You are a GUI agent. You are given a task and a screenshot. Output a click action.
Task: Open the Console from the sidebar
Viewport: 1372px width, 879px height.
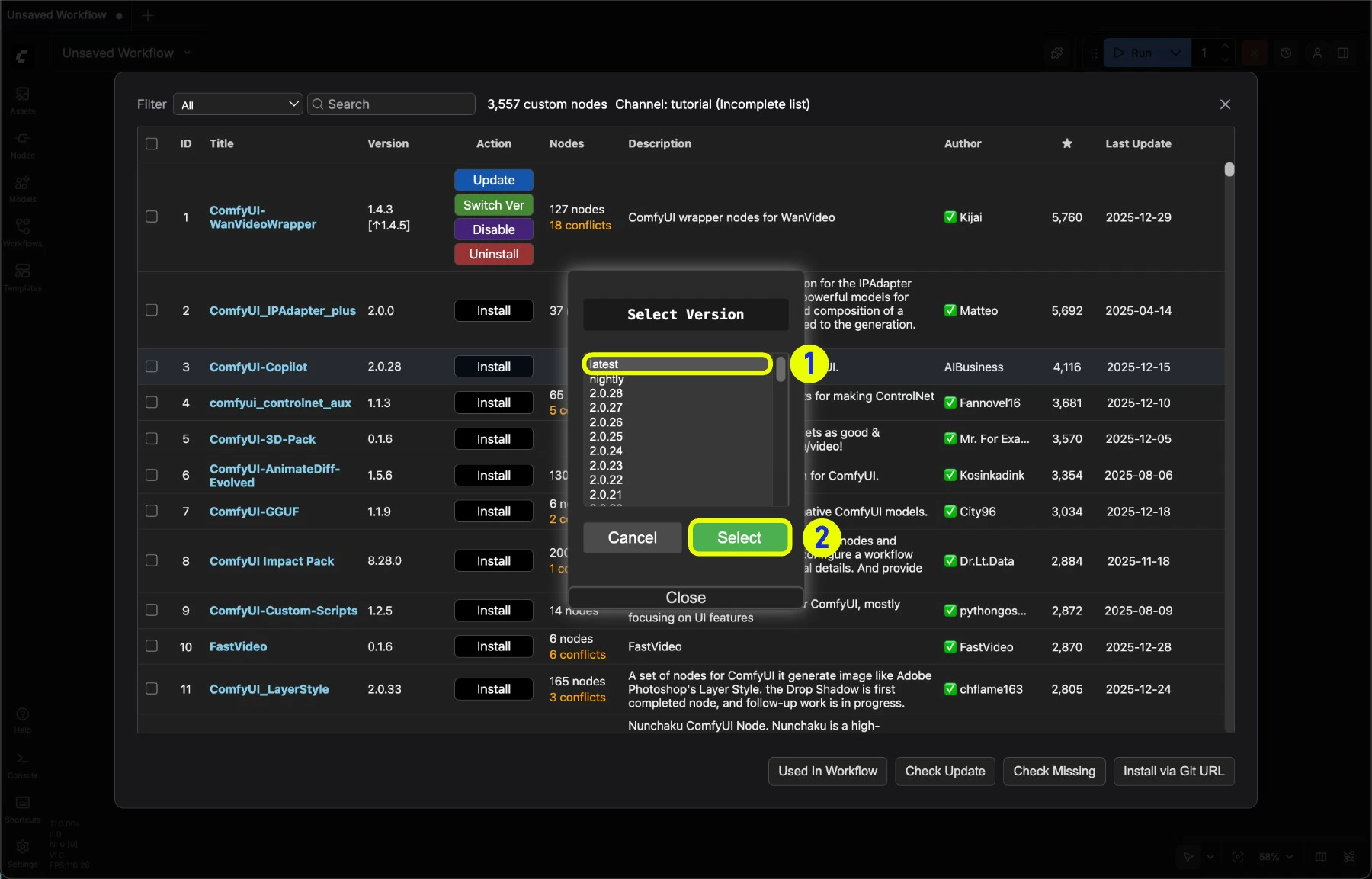pyautogui.click(x=23, y=764)
